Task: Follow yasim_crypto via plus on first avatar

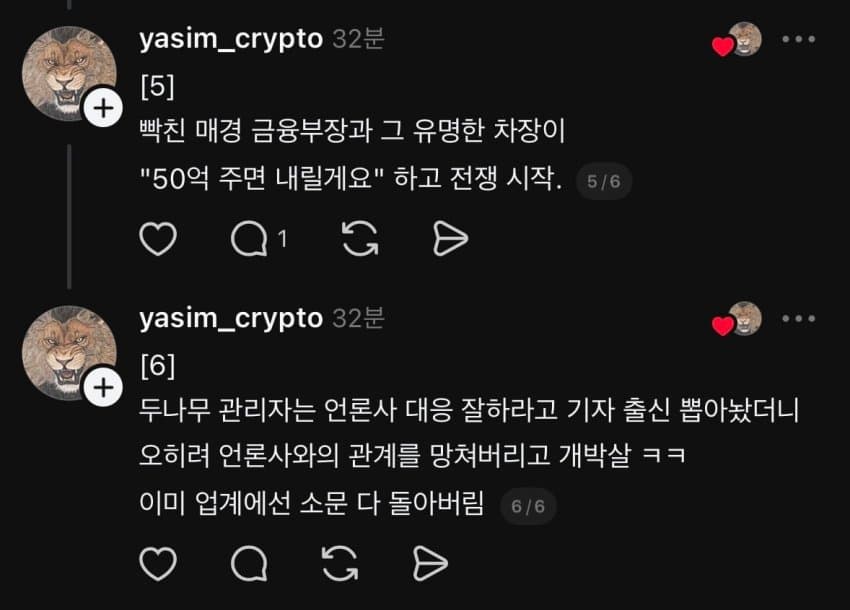Action: (x=103, y=108)
